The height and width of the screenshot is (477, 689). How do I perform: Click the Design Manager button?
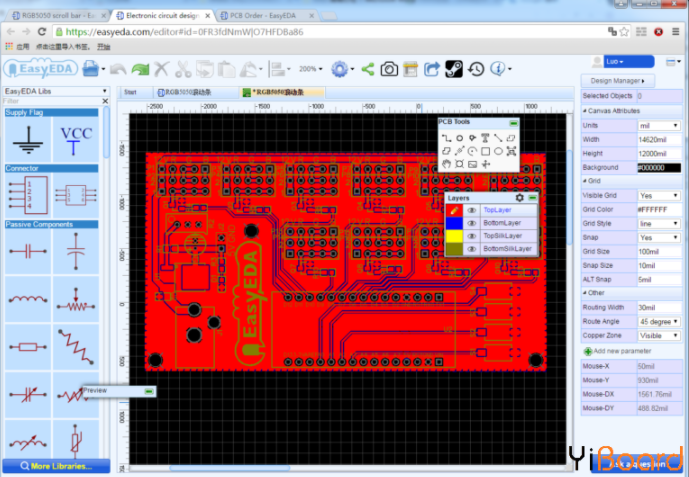617,81
